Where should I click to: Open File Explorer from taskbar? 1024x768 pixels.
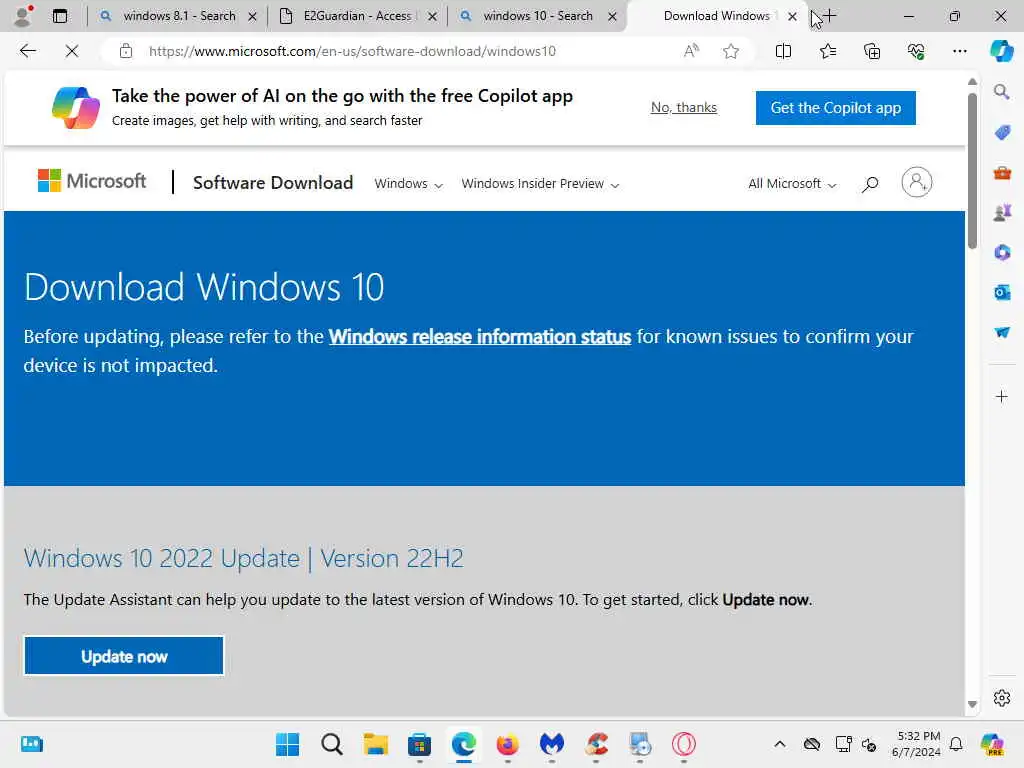376,744
